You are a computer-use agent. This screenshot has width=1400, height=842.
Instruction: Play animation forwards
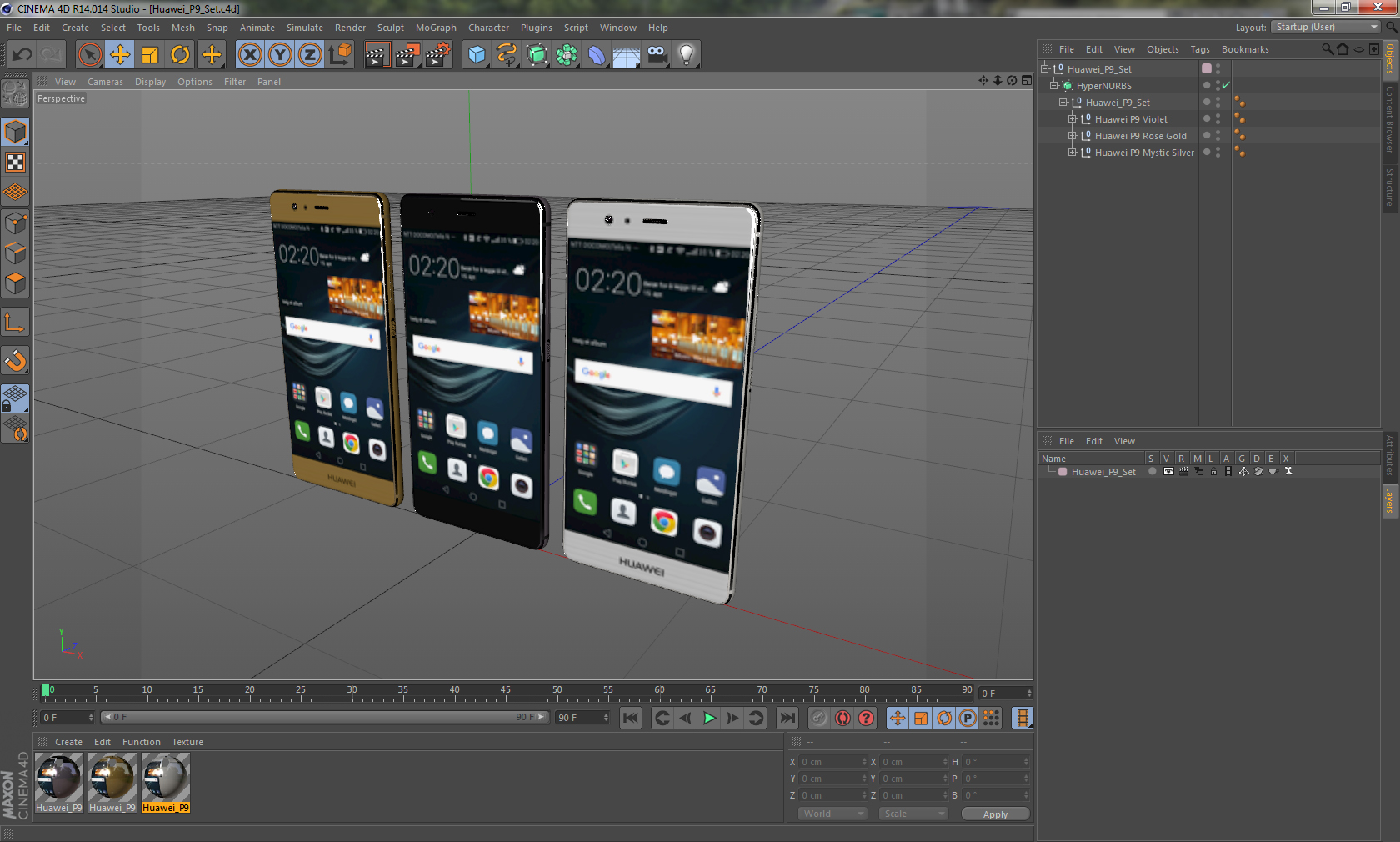pyautogui.click(x=709, y=718)
